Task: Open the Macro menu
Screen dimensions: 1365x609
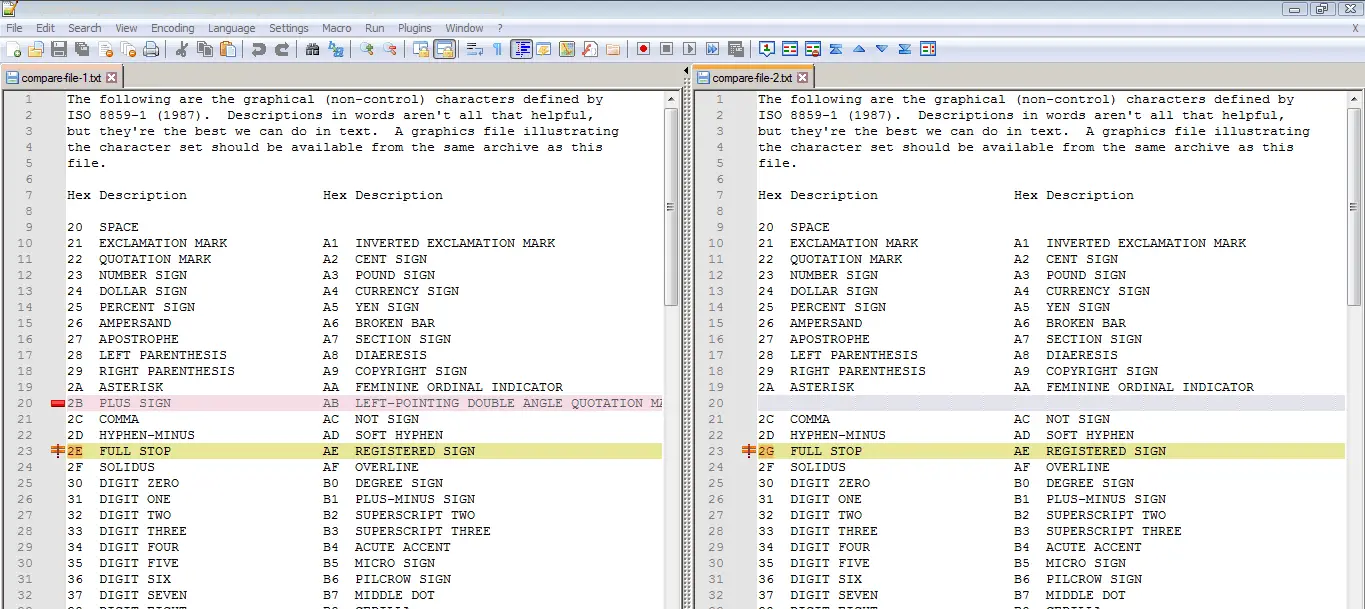Action: [x=336, y=28]
